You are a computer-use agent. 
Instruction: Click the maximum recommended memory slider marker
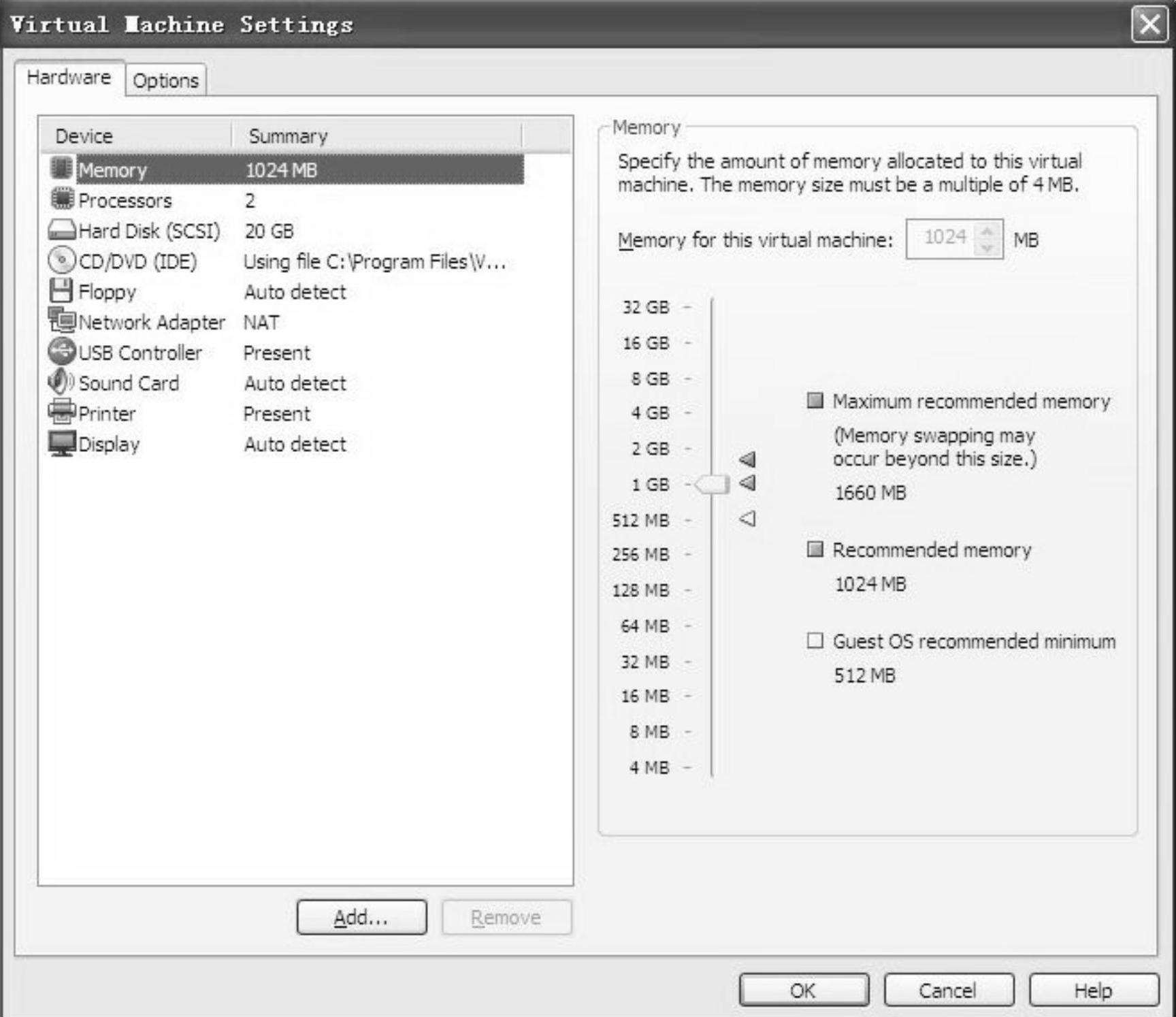click(747, 459)
